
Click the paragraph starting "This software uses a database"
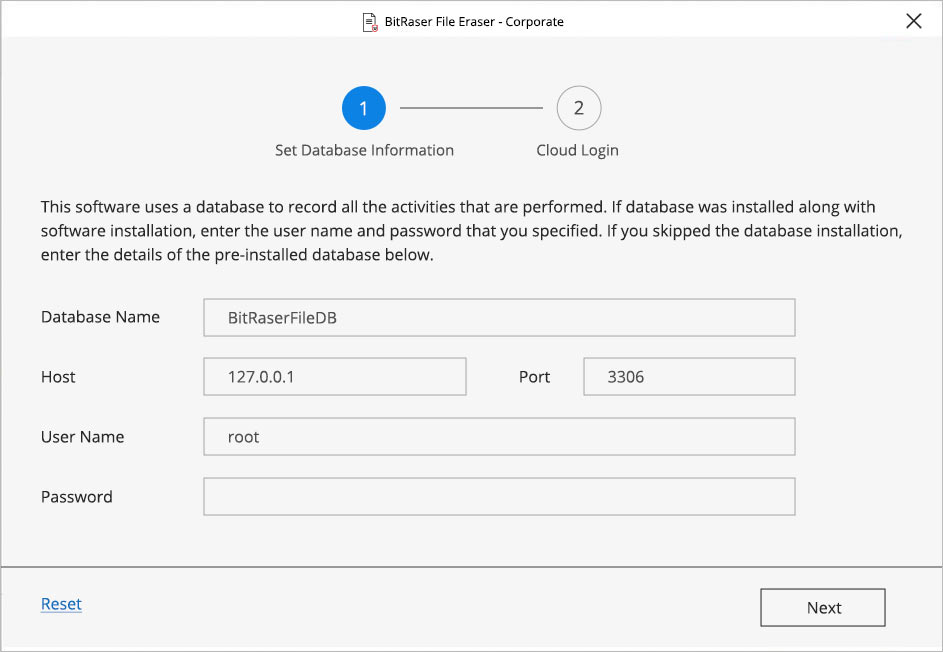point(472,231)
